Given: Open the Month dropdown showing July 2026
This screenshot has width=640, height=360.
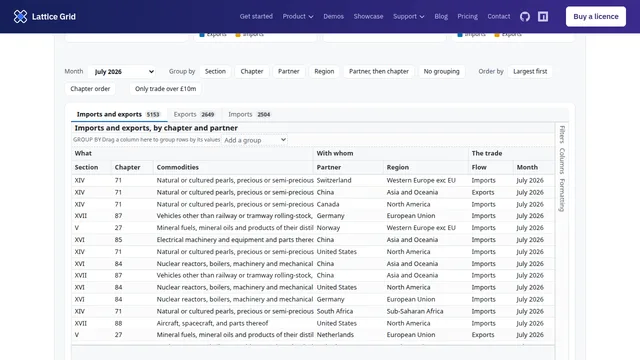Looking at the screenshot, I should (x=123, y=71).
